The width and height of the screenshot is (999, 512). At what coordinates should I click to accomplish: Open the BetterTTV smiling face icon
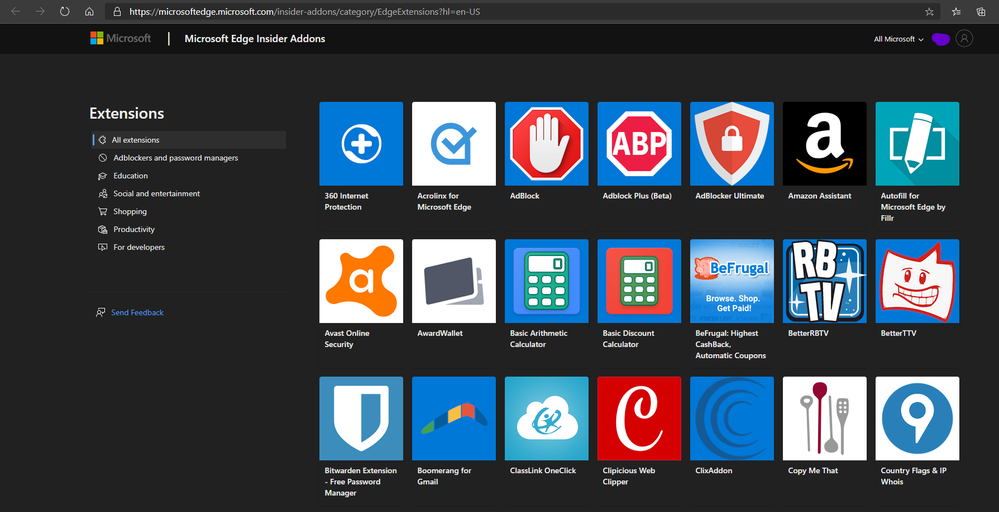[917, 281]
